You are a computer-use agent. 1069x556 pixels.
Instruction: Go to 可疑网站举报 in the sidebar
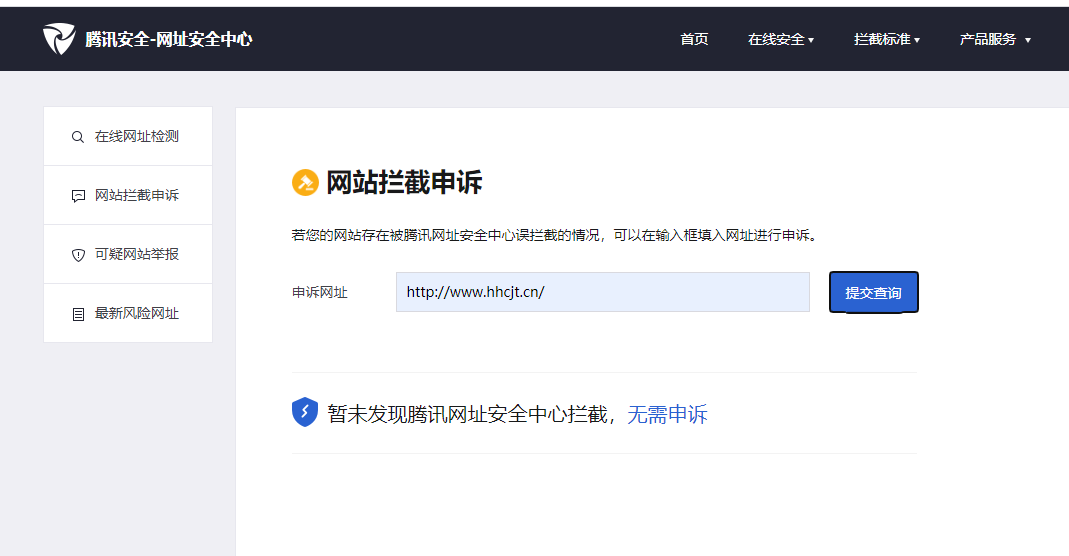pyautogui.click(x=128, y=254)
